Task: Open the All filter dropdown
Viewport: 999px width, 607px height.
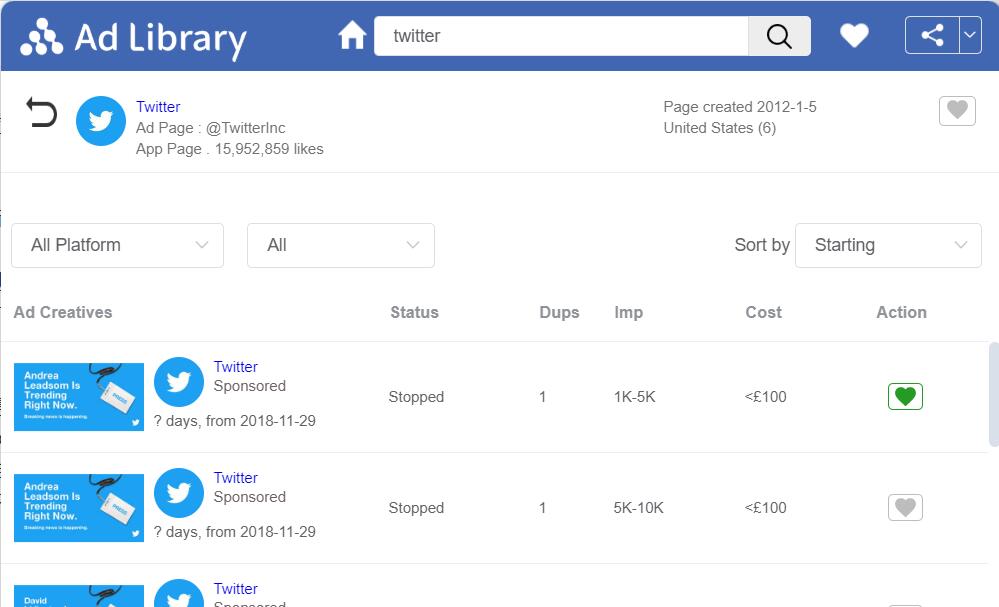Action: [341, 245]
